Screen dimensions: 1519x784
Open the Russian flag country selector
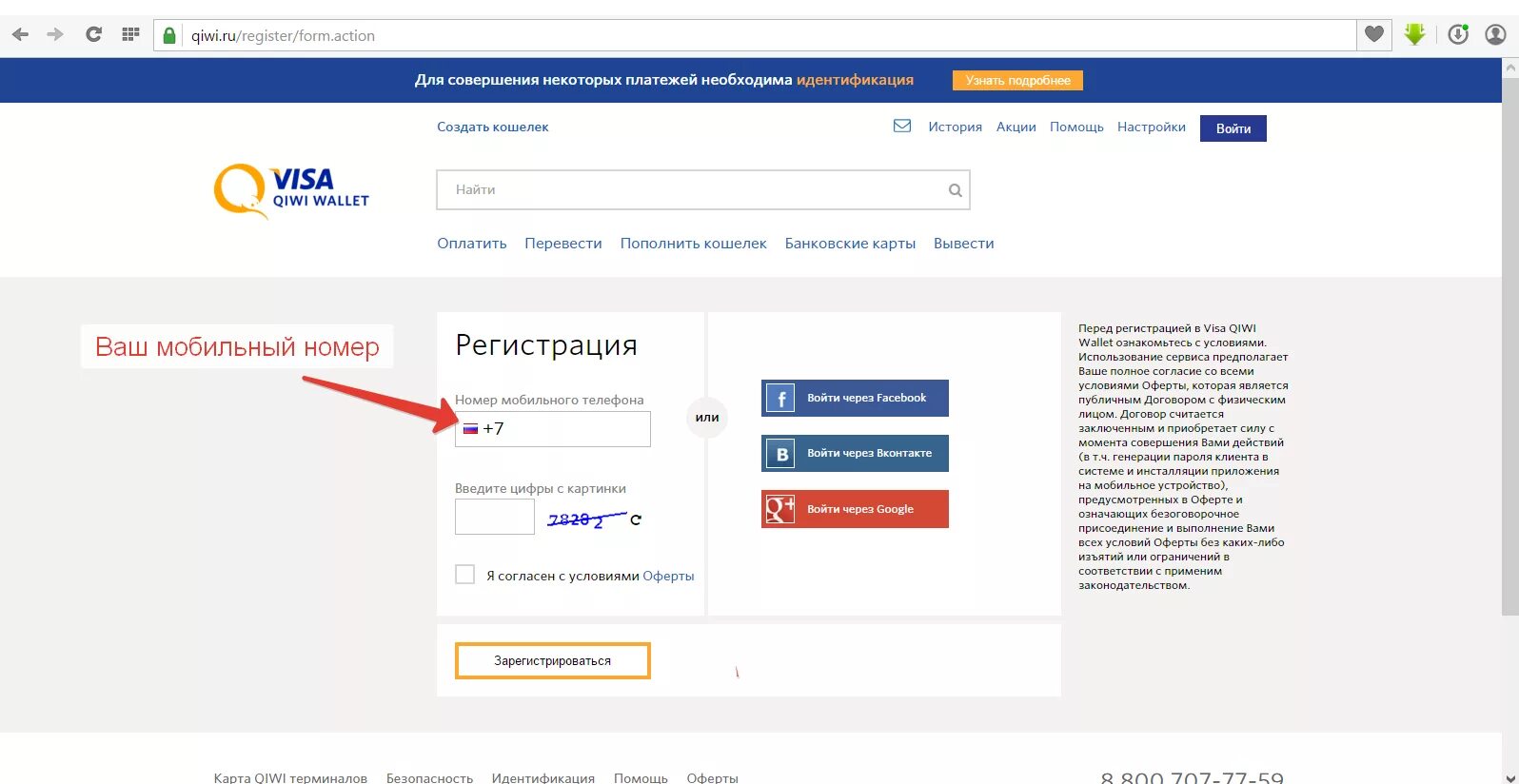coord(470,429)
